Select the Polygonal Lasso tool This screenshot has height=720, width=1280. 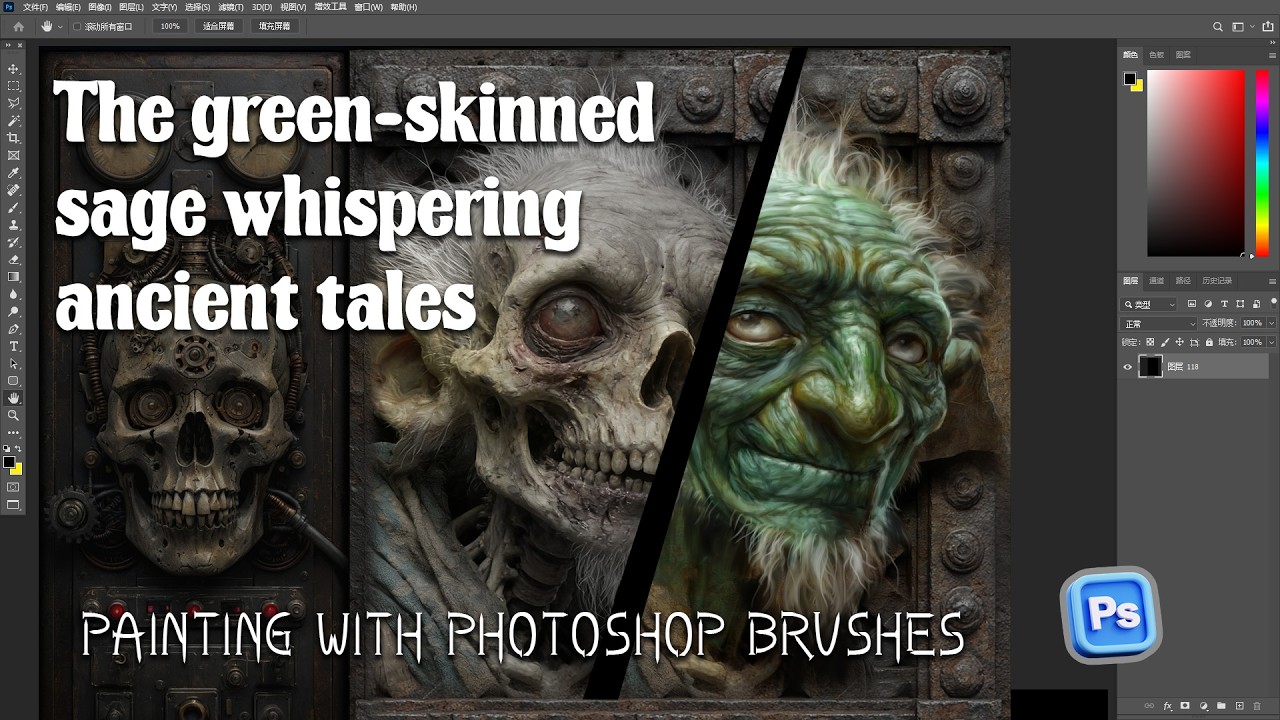tap(14, 103)
